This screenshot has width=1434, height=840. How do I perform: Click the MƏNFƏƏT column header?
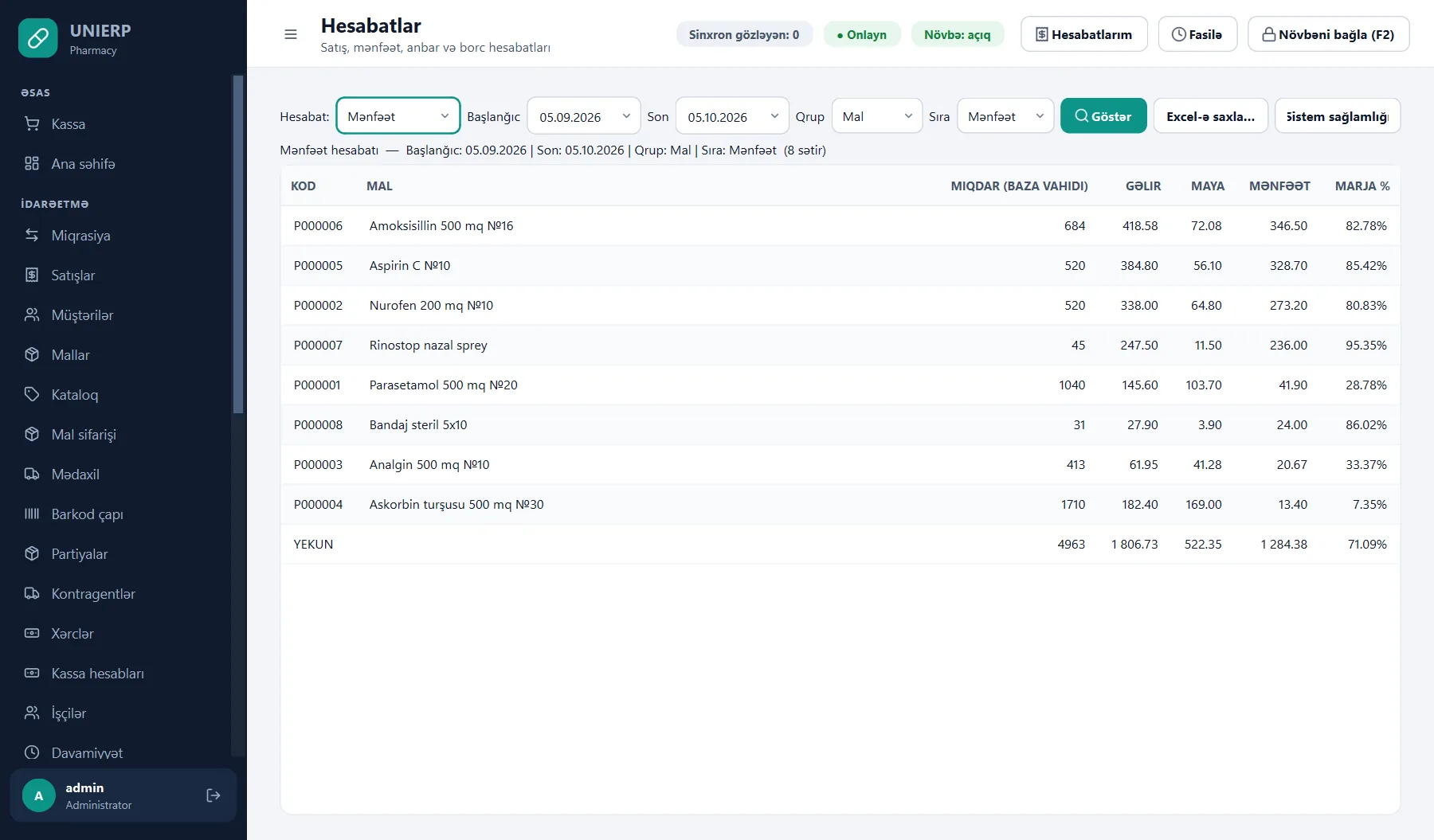click(1279, 186)
